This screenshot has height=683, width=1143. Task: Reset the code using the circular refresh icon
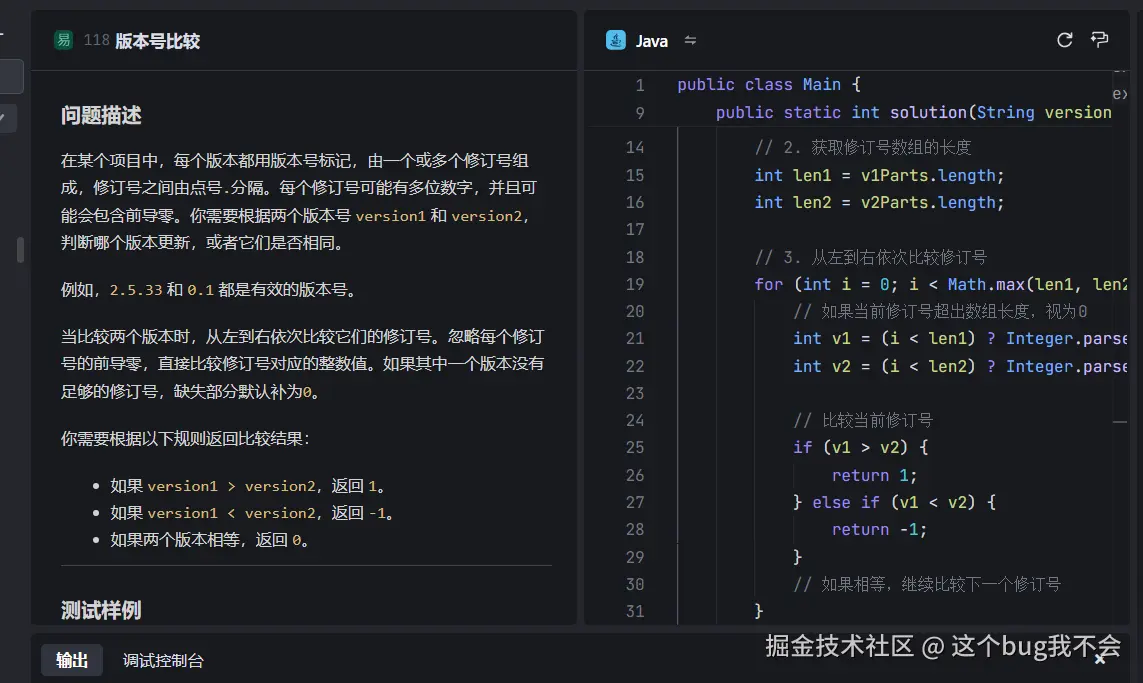coord(1065,40)
